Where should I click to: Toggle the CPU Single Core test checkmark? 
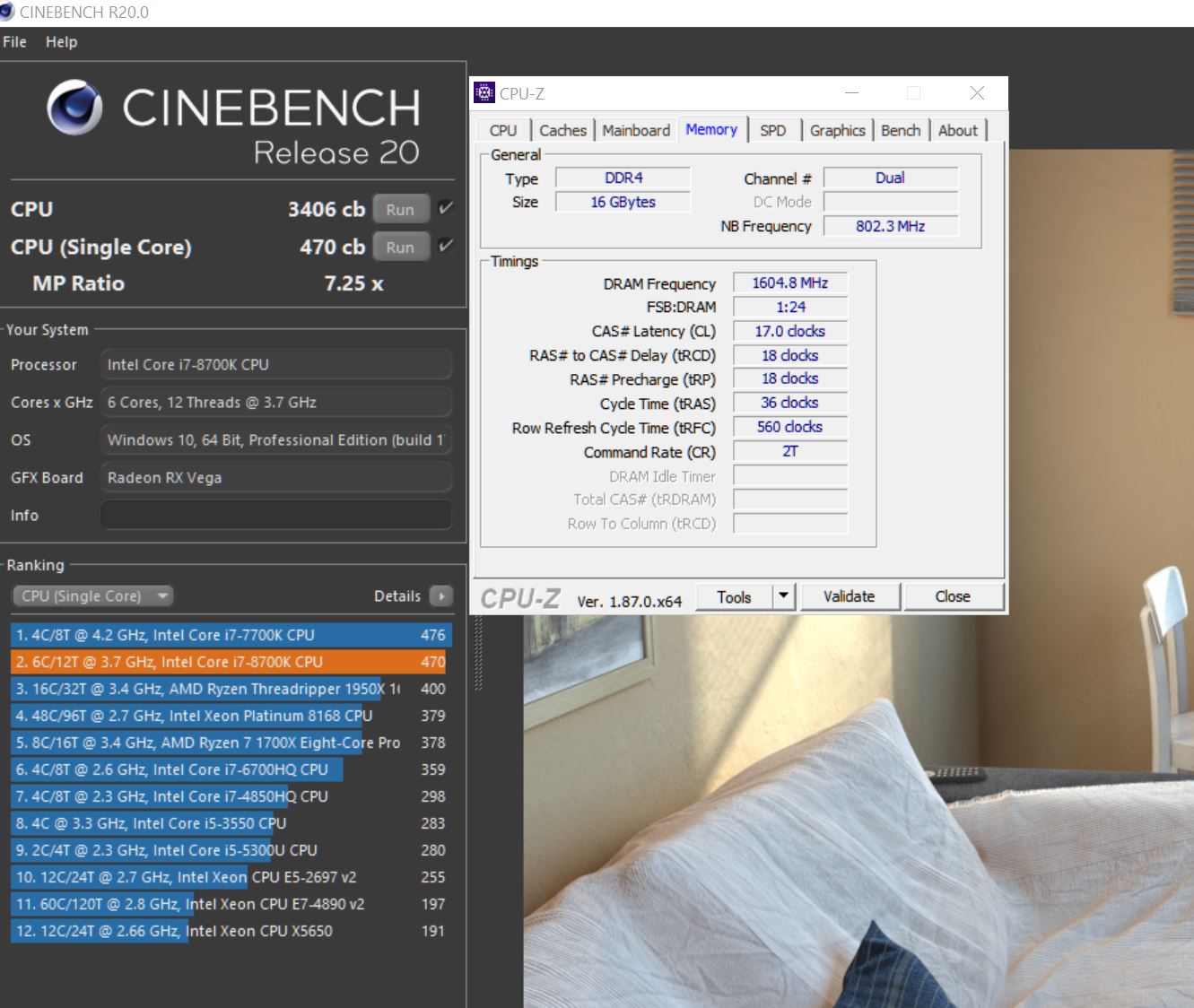[445, 246]
